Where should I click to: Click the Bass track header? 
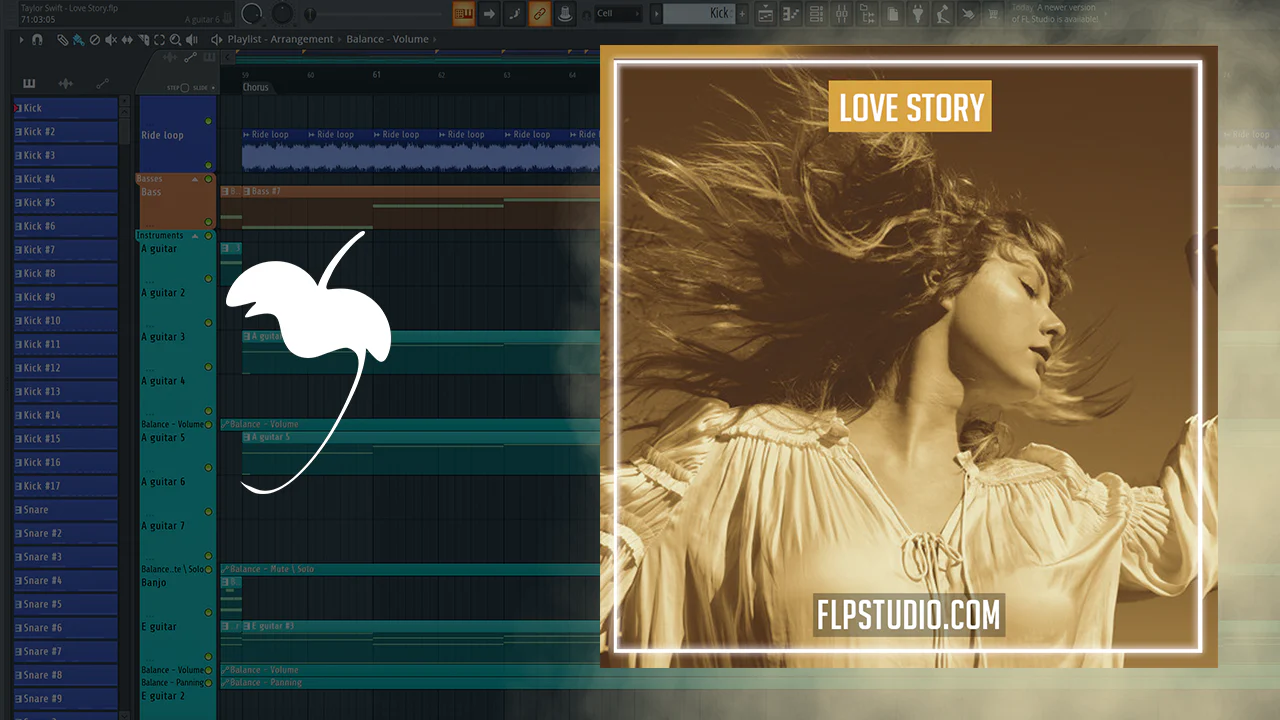[176, 206]
